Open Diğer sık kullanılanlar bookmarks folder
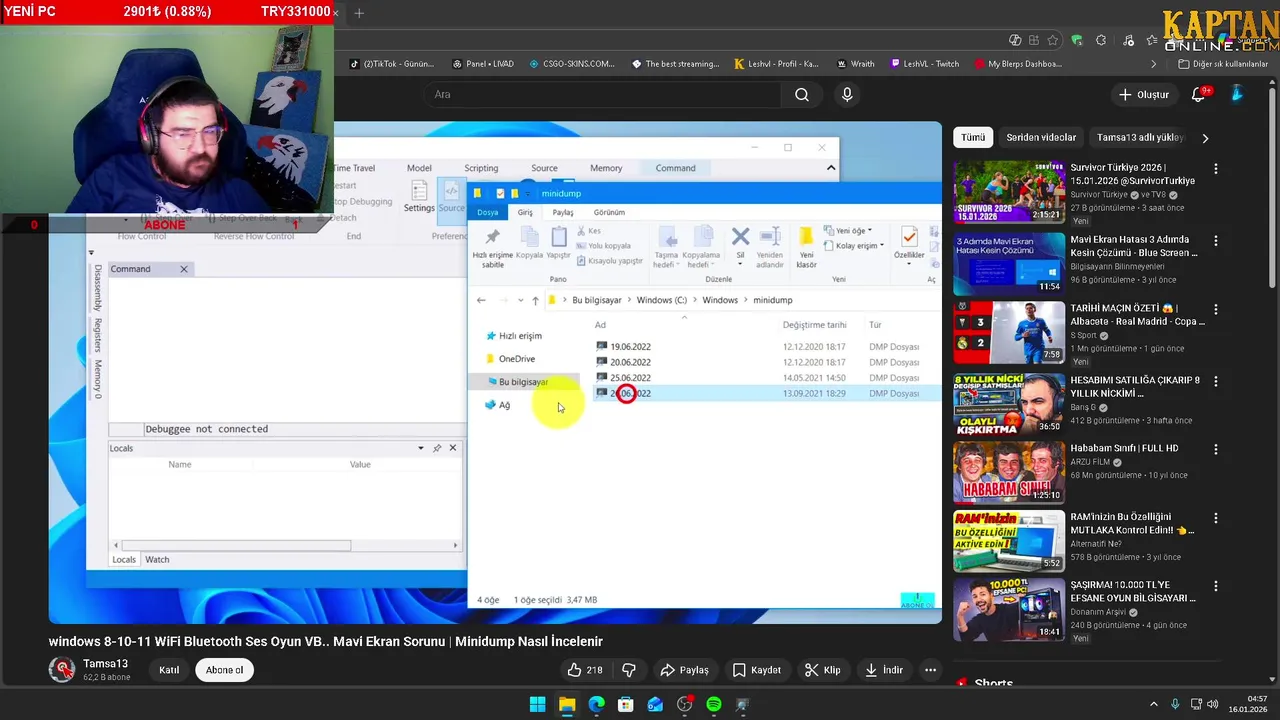 pyautogui.click(x=1223, y=64)
